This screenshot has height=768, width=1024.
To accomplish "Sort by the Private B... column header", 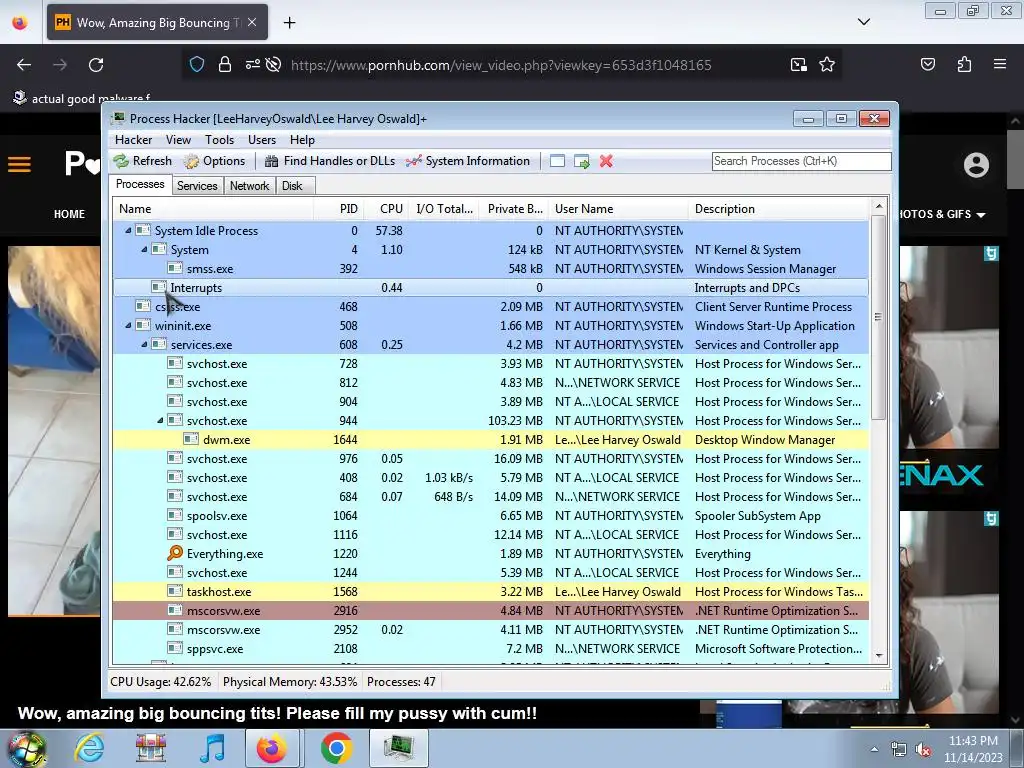I will click(x=515, y=209).
